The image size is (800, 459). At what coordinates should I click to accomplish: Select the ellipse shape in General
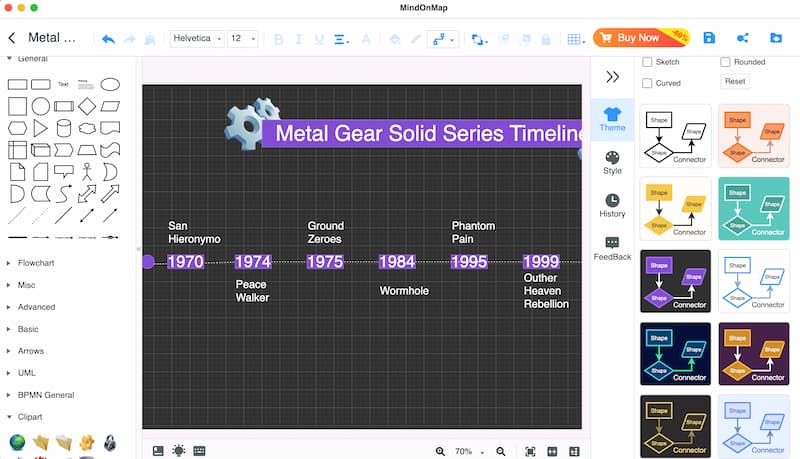tap(110, 85)
